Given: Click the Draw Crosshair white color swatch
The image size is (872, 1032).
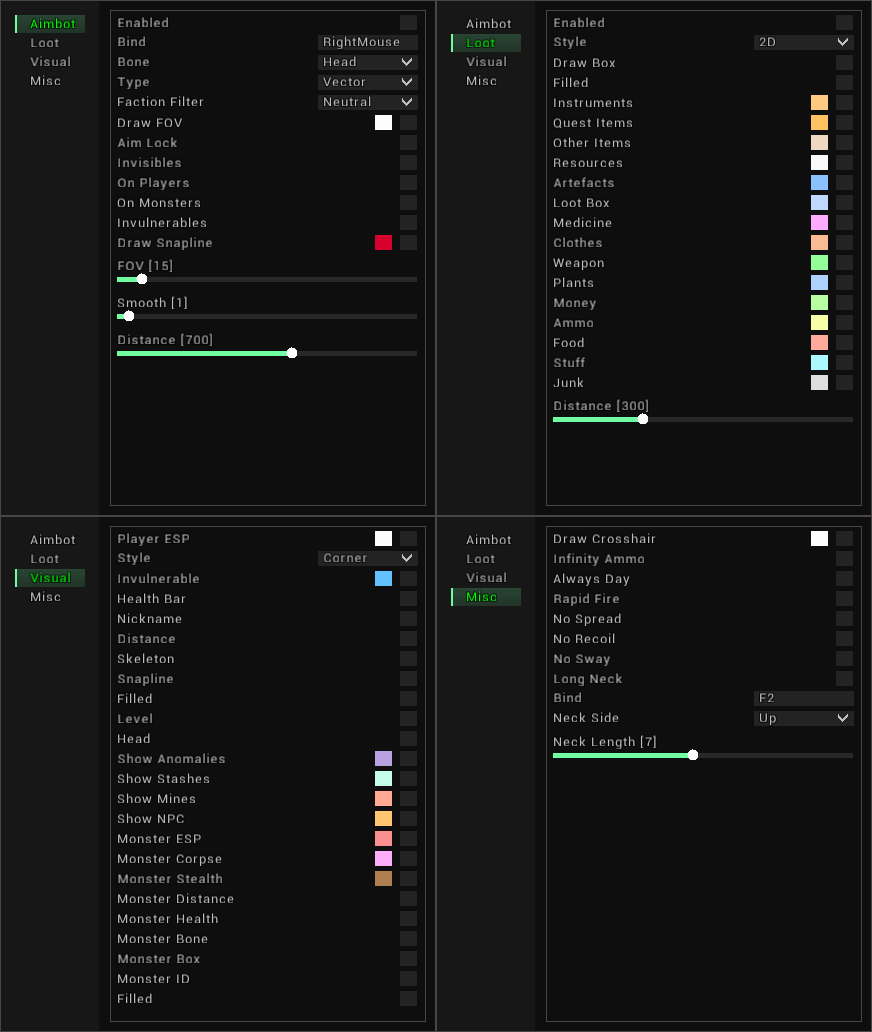Looking at the screenshot, I should coord(819,539).
